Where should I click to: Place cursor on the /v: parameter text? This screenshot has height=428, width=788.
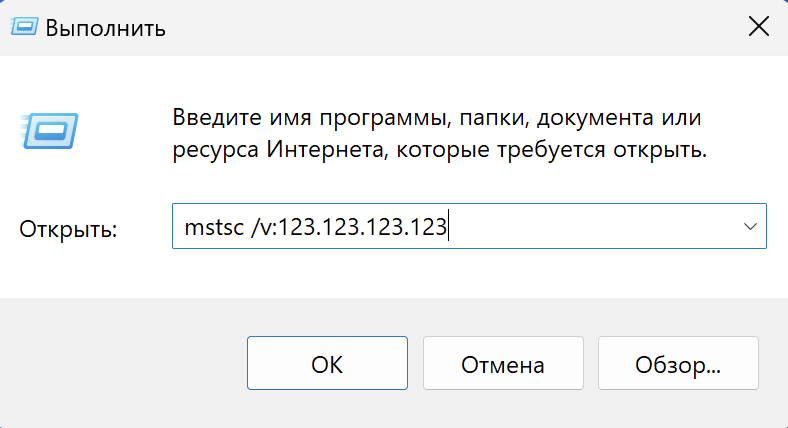pos(264,228)
